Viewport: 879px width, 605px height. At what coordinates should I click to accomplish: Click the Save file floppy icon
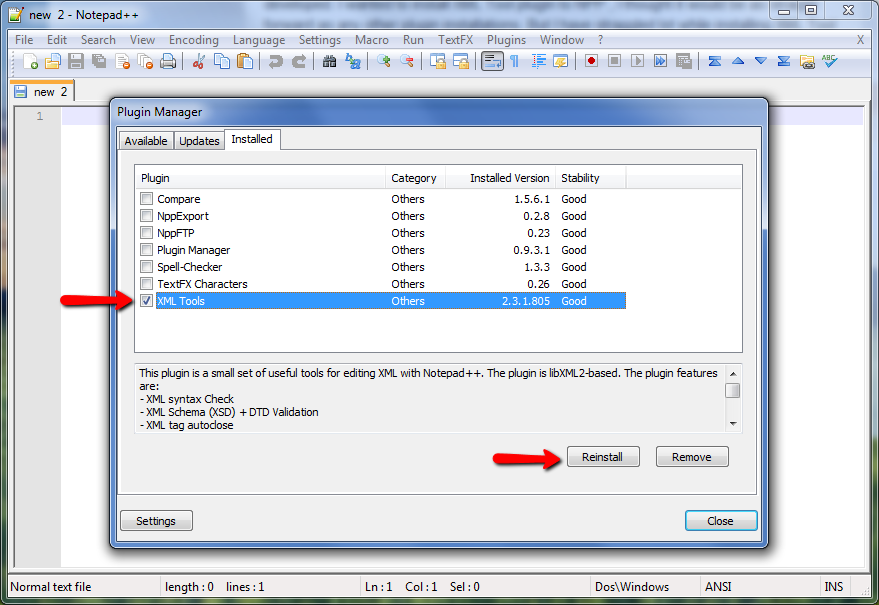pos(76,61)
